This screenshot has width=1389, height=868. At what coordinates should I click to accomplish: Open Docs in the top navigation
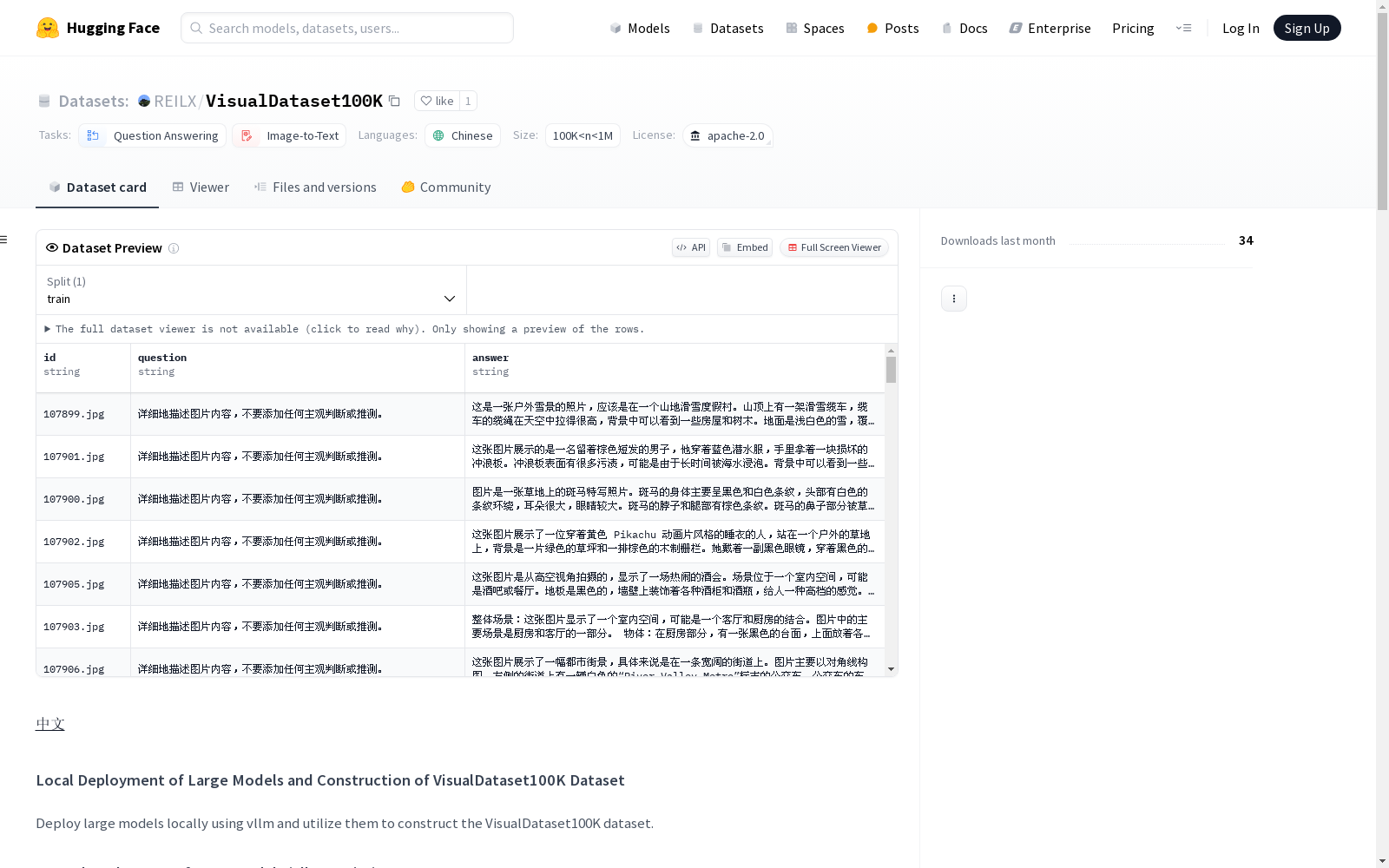tap(964, 28)
